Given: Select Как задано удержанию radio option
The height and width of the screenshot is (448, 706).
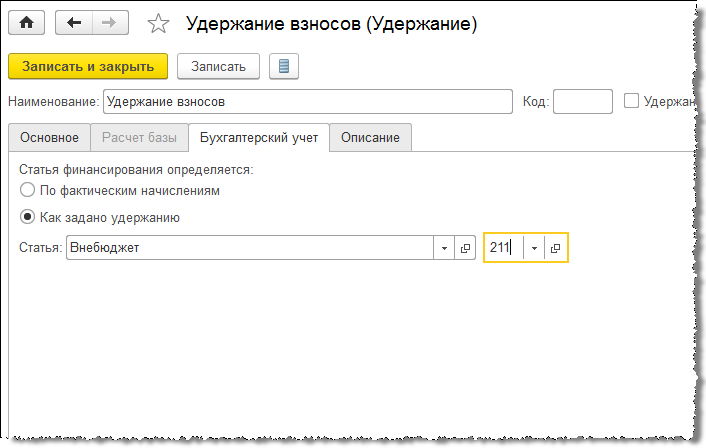Looking at the screenshot, I should [x=27, y=216].
